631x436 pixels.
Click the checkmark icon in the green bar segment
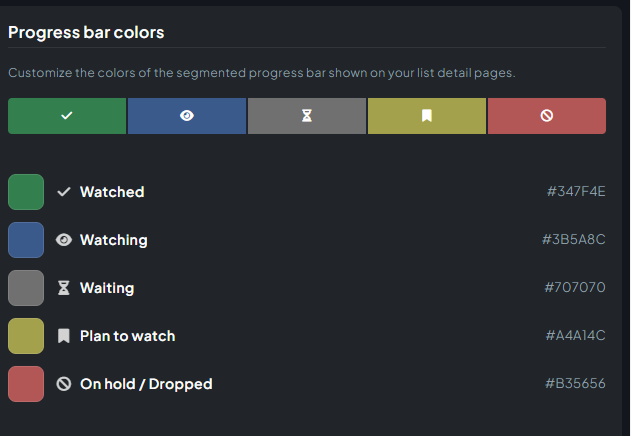tap(67, 116)
